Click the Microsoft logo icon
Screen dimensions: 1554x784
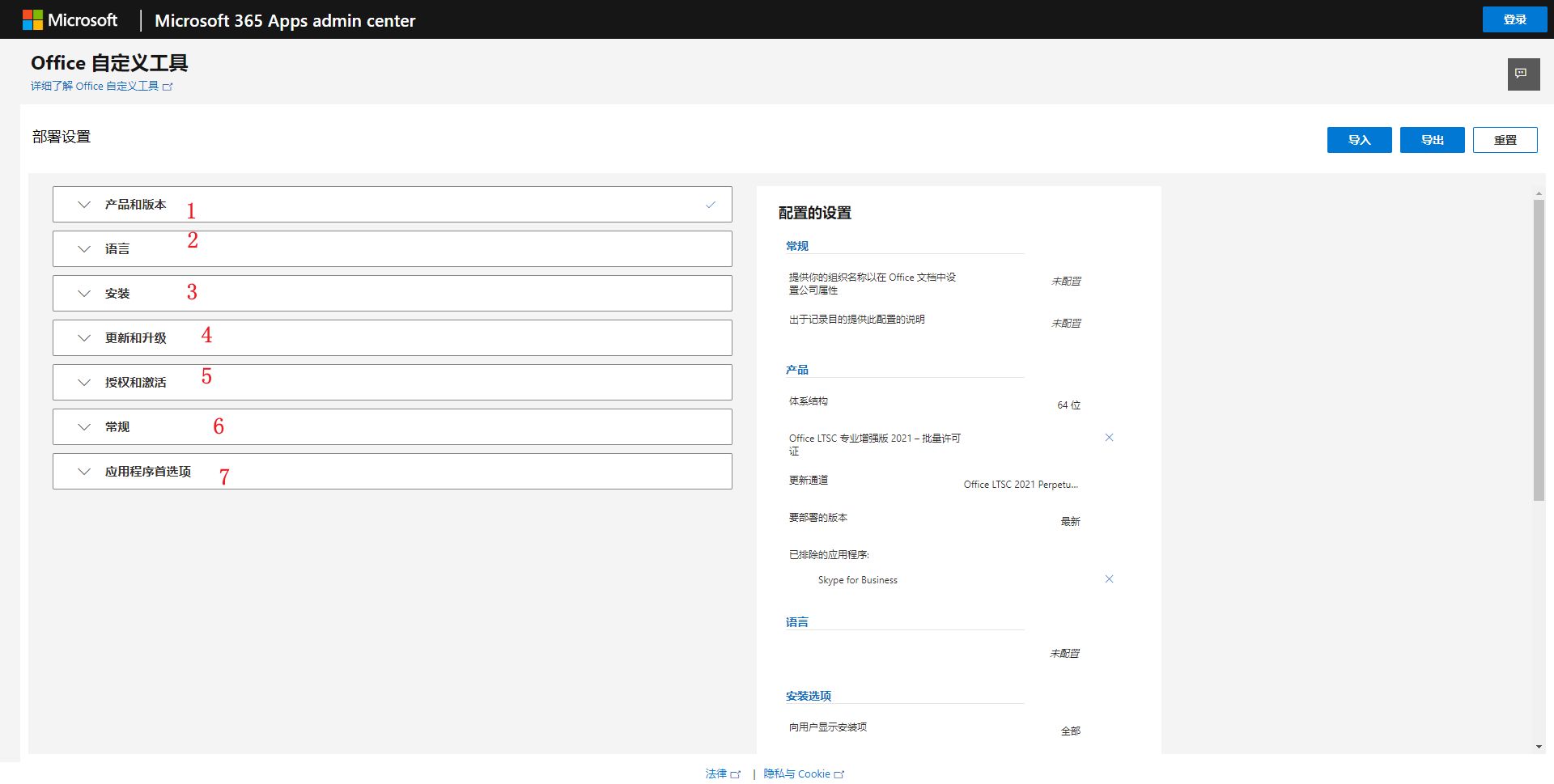[x=32, y=20]
